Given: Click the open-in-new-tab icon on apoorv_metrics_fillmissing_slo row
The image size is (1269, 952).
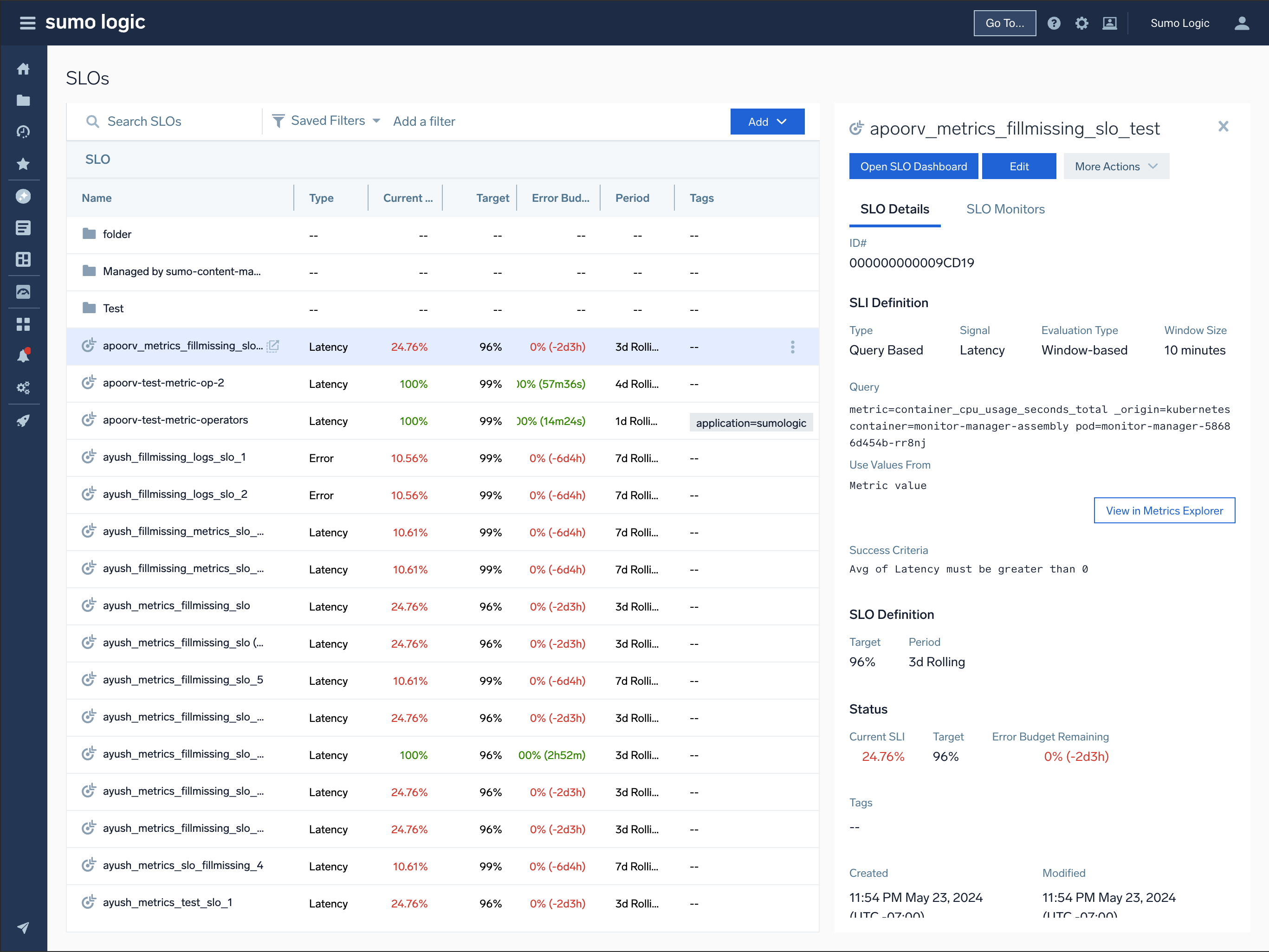Looking at the screenshot, I should 273,346.
